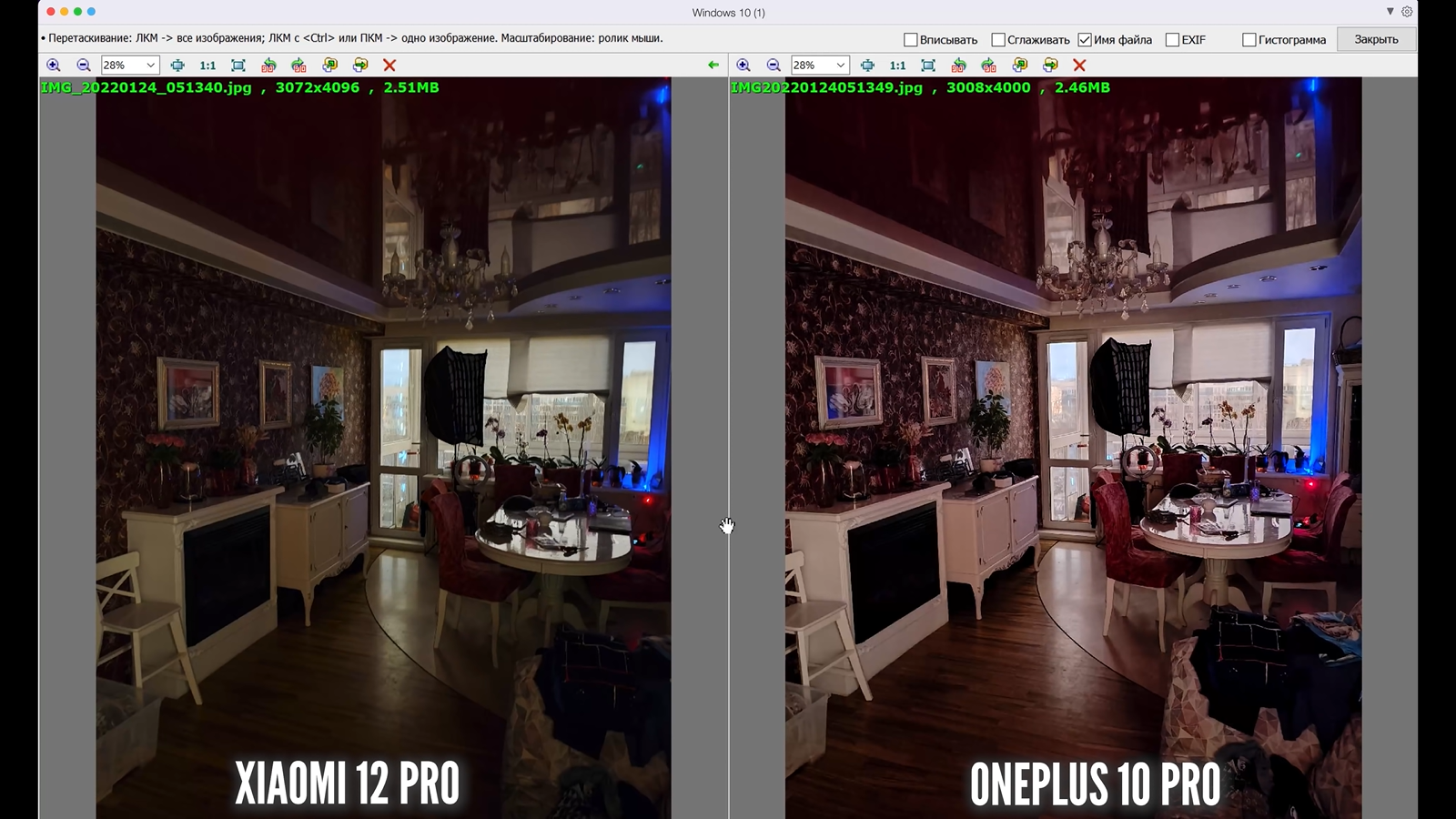Center the Xiaomi 12 Pro image with the crosshair icon
Viewport: 1456px width, 819px height.
tap(177, 66)
